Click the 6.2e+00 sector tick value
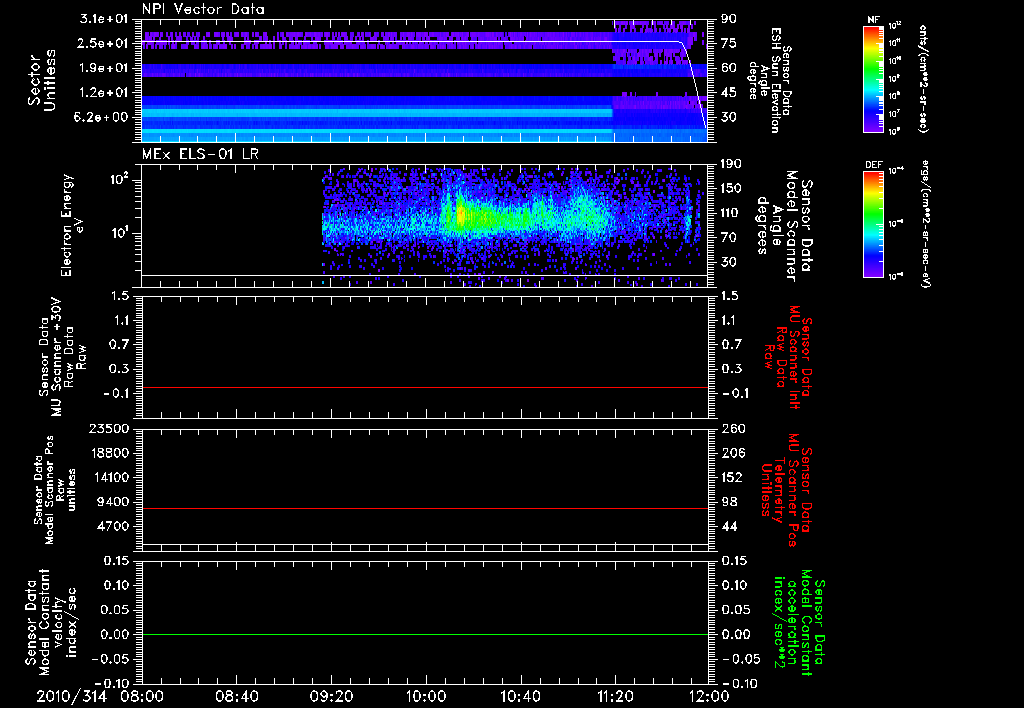 coord(103,117)
